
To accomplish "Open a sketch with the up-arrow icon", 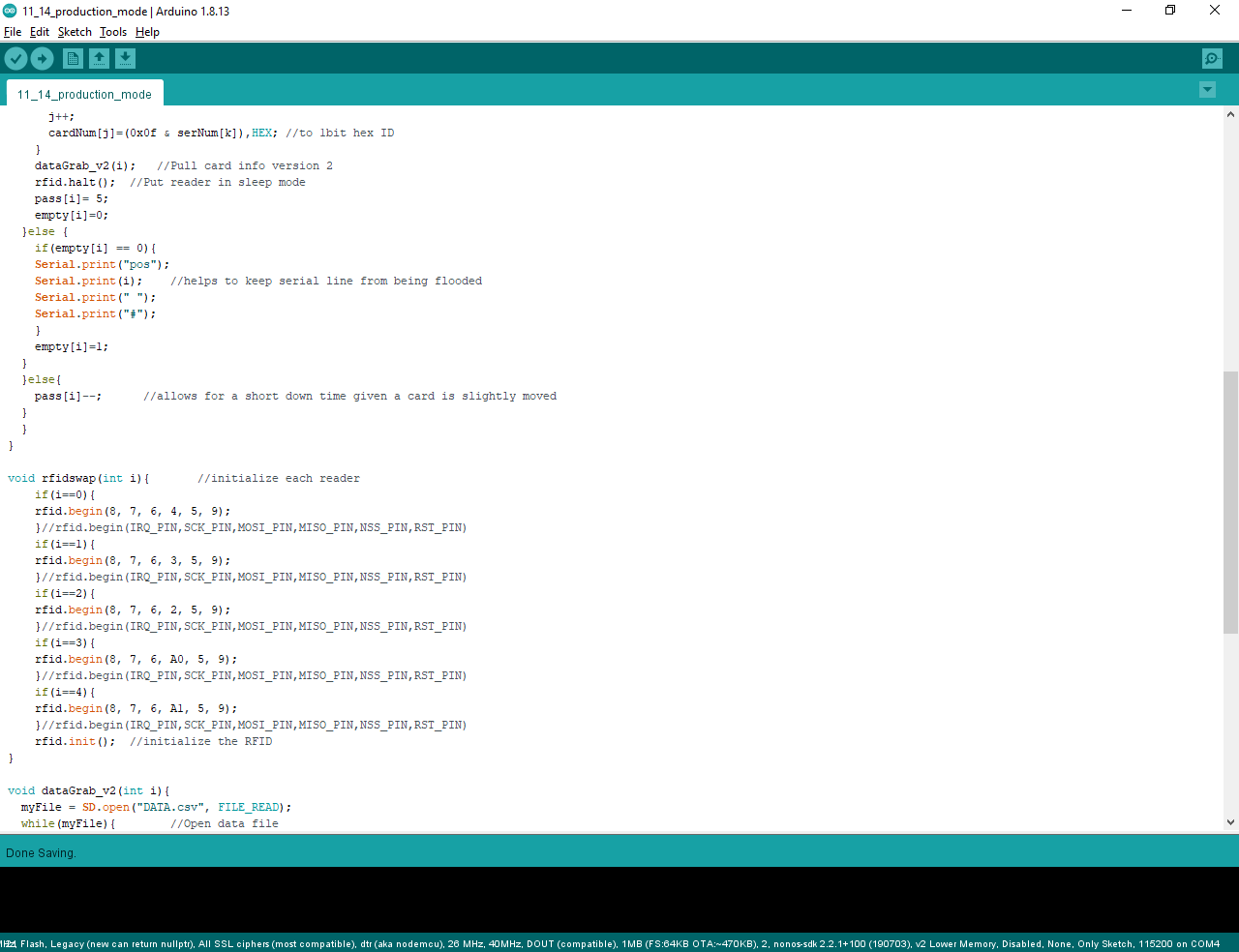I will 99,59.
